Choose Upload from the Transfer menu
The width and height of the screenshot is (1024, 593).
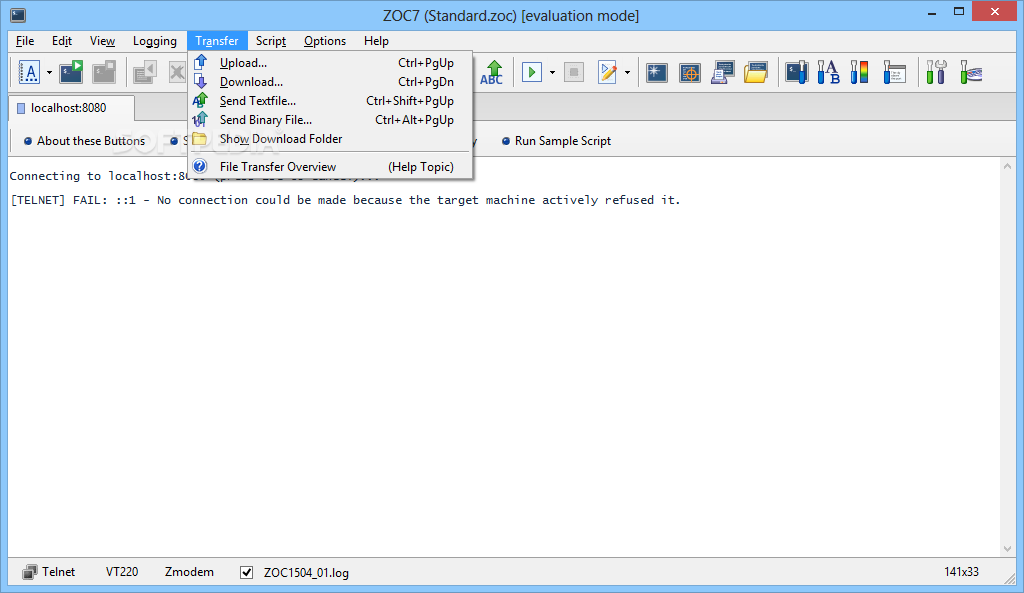click(x=330, y=63)
